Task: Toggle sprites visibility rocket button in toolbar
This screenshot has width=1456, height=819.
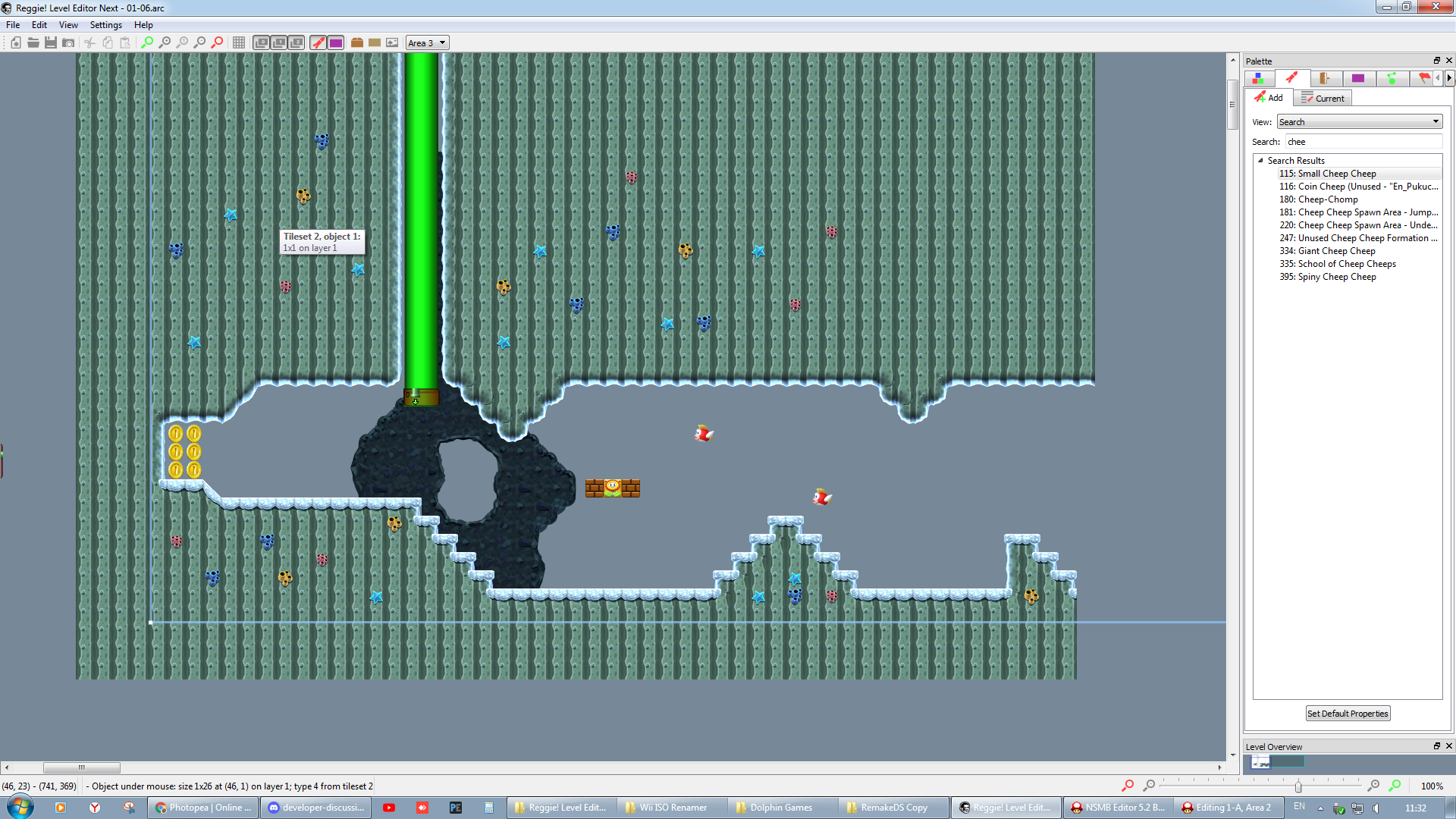Action: click(318, 42)
